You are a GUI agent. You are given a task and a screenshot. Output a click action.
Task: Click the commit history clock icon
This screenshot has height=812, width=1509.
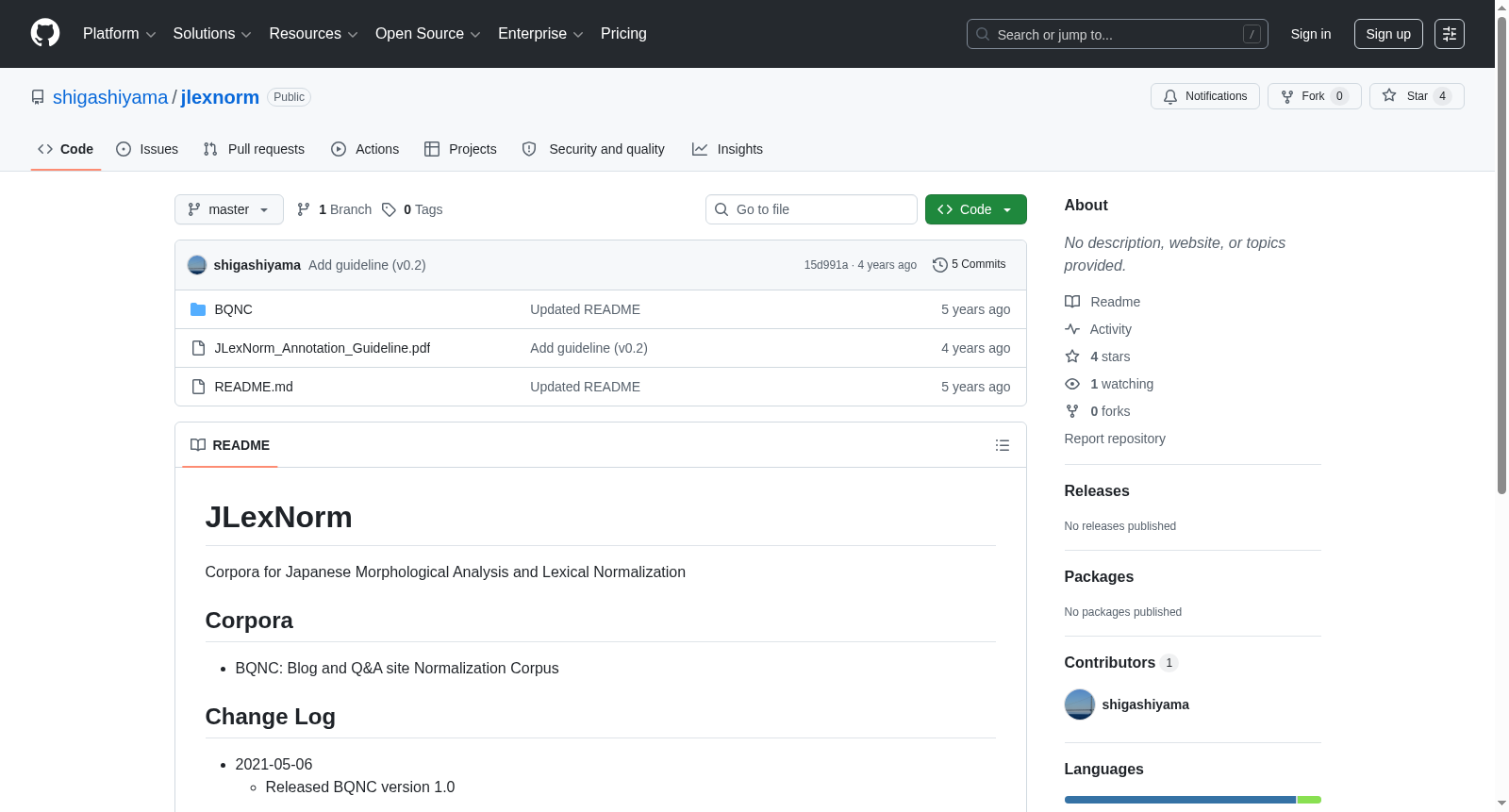click(x=940, y=265)
